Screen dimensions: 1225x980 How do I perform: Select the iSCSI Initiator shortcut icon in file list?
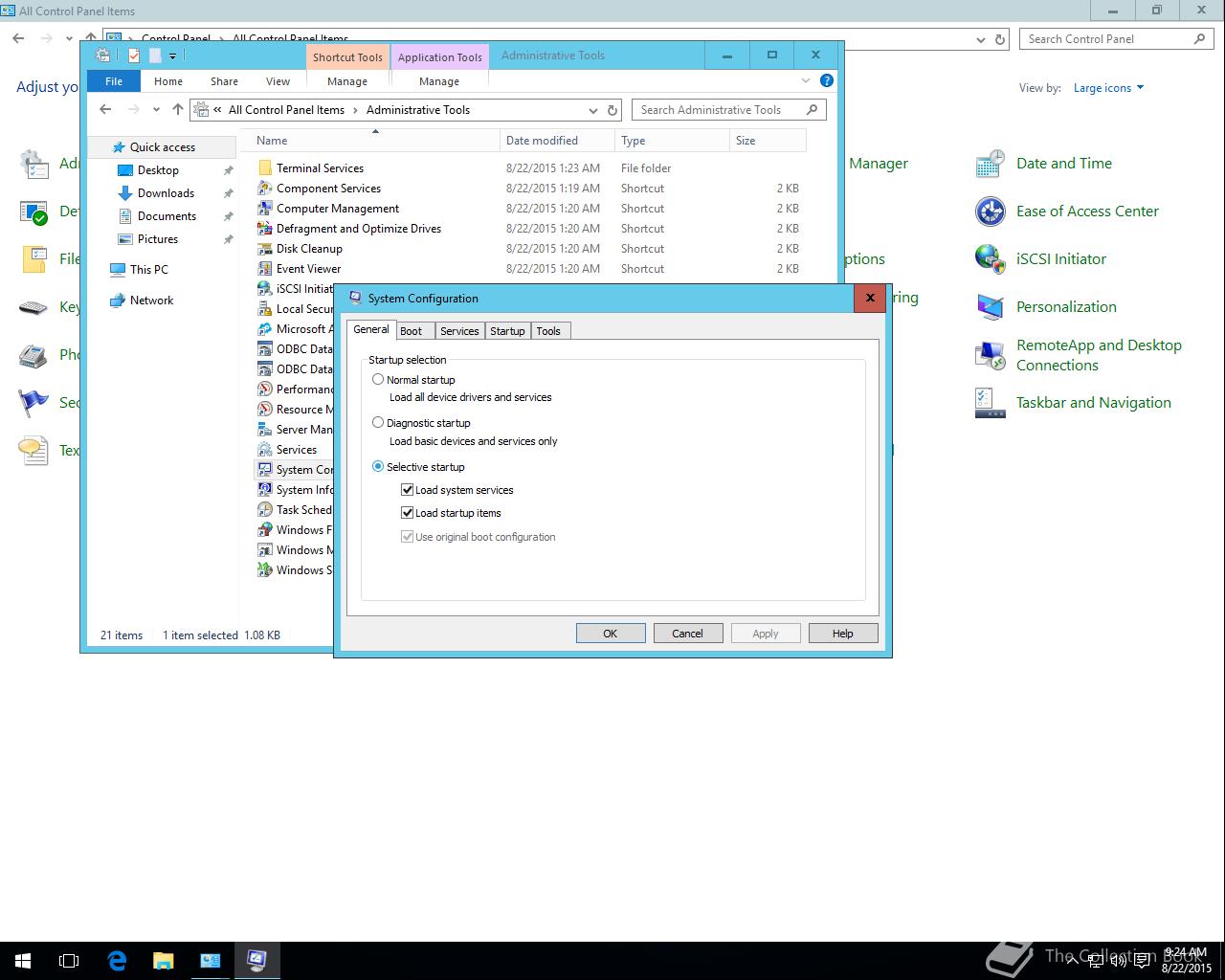[x=265, y=289]
